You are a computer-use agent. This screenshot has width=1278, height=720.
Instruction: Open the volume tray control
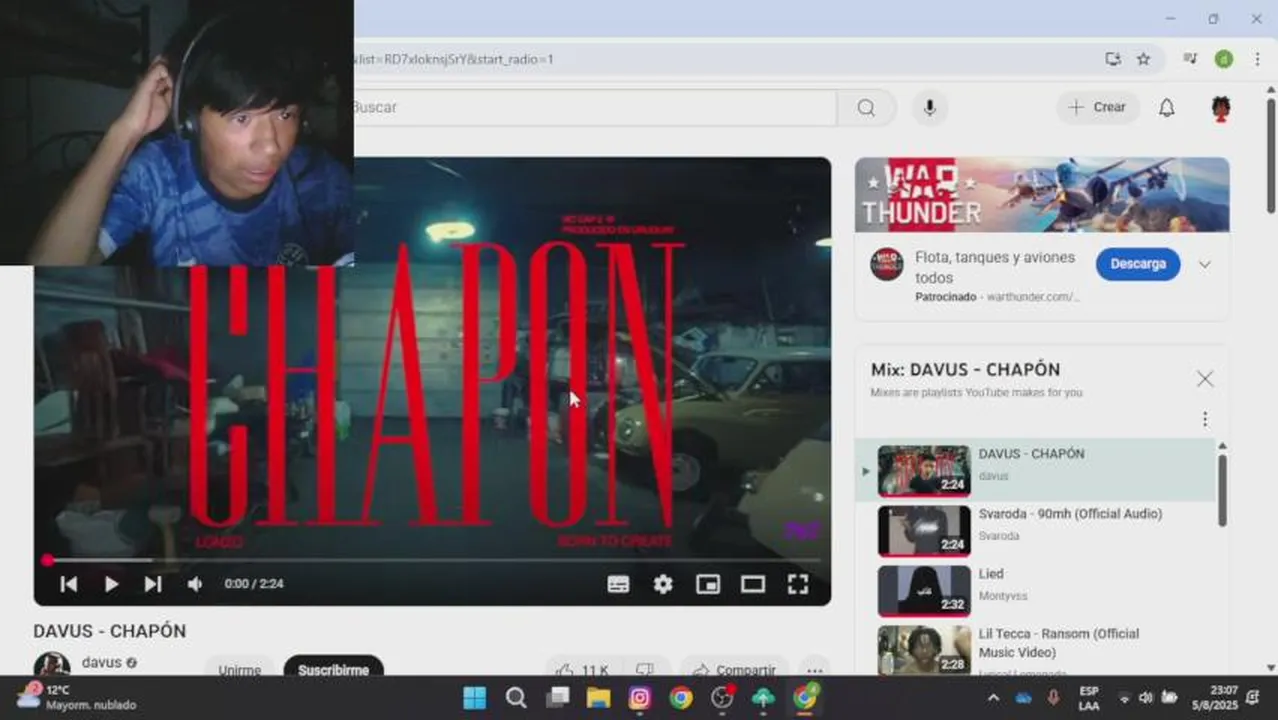pos(1146,698)
